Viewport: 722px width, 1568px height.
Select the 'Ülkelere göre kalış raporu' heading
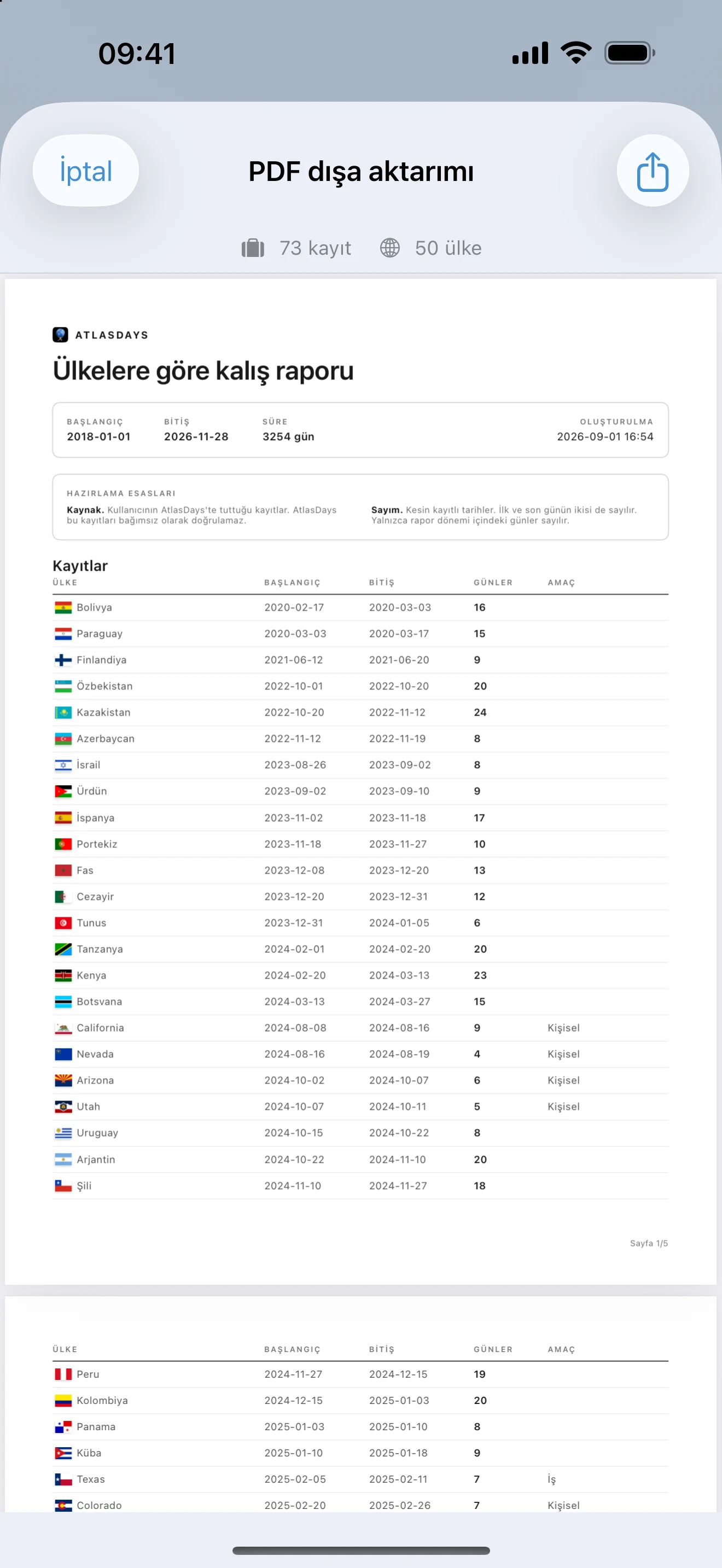(203, 371)
